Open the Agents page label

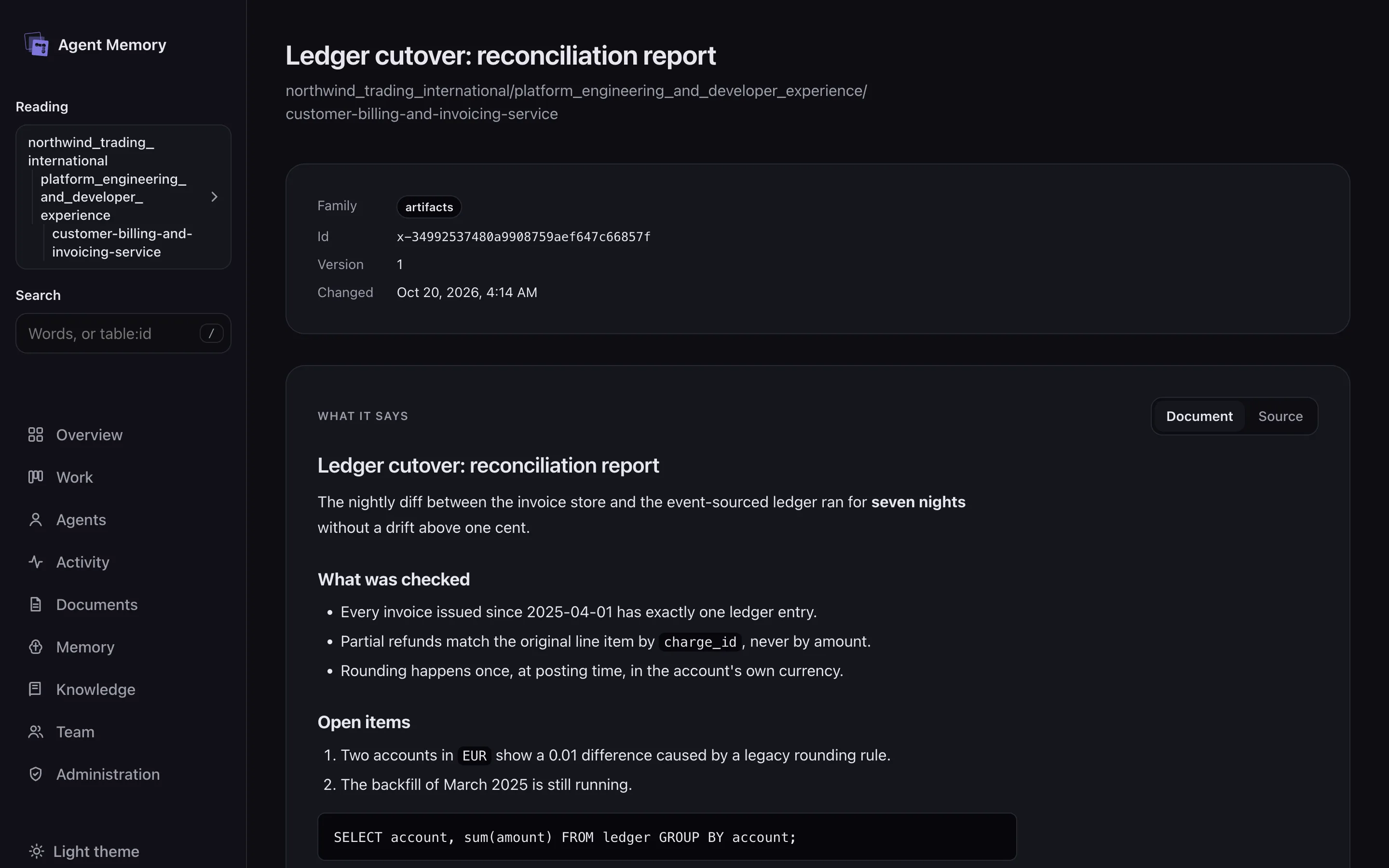[81, 520]
